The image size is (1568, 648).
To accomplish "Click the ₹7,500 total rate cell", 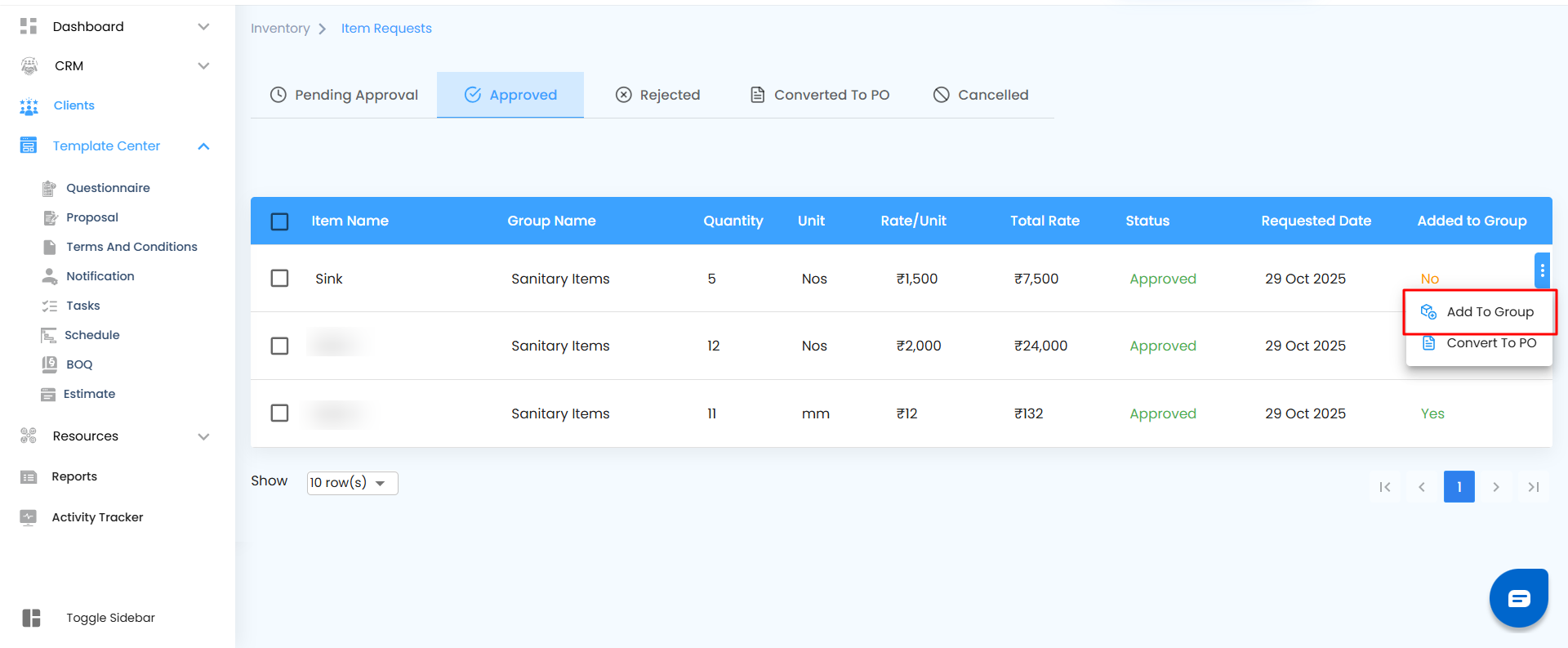I will 1036,279.
